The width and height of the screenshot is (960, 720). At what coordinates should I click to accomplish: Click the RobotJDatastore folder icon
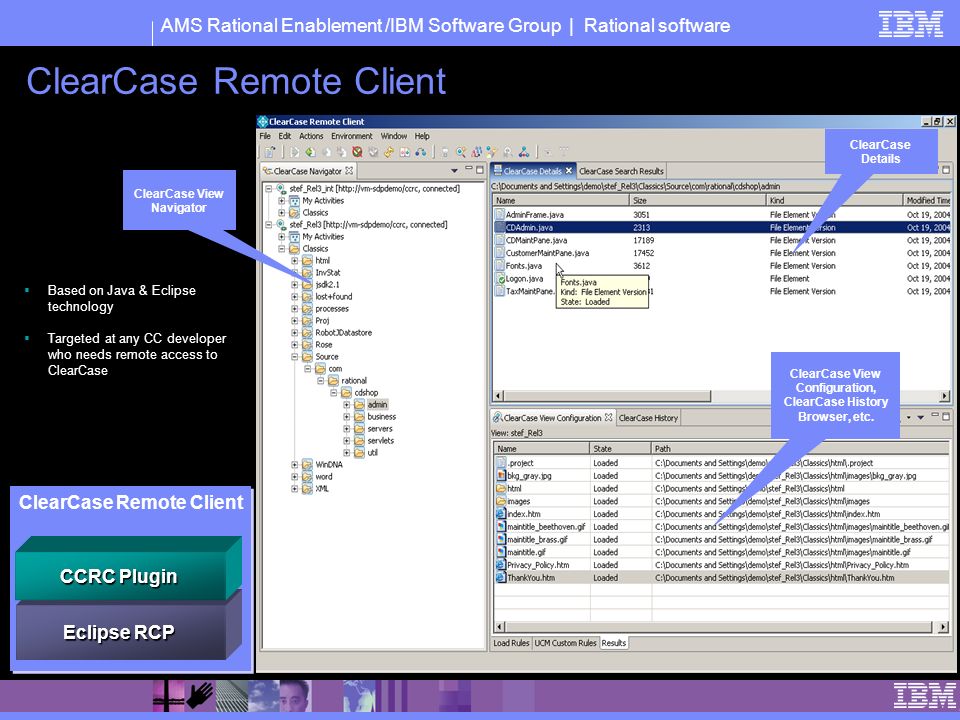point(307,332)
